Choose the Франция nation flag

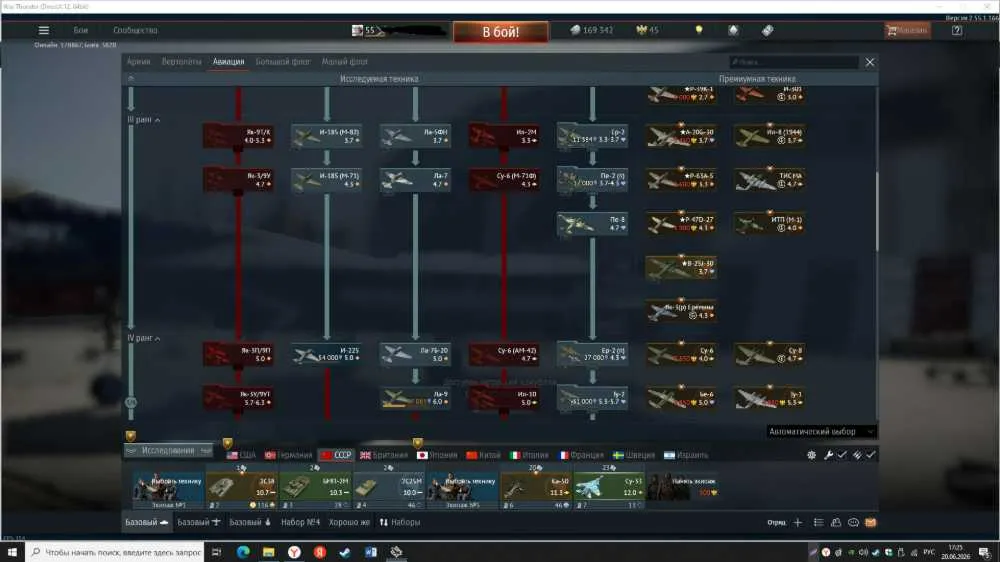tap(582, 455)
